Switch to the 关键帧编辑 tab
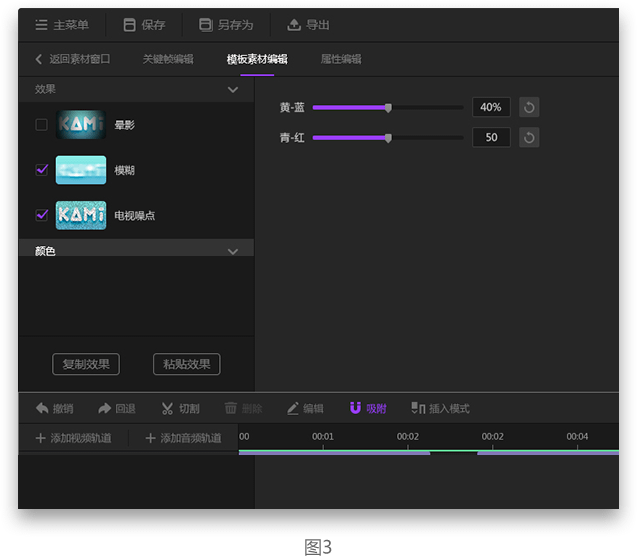 pos(168,59)
